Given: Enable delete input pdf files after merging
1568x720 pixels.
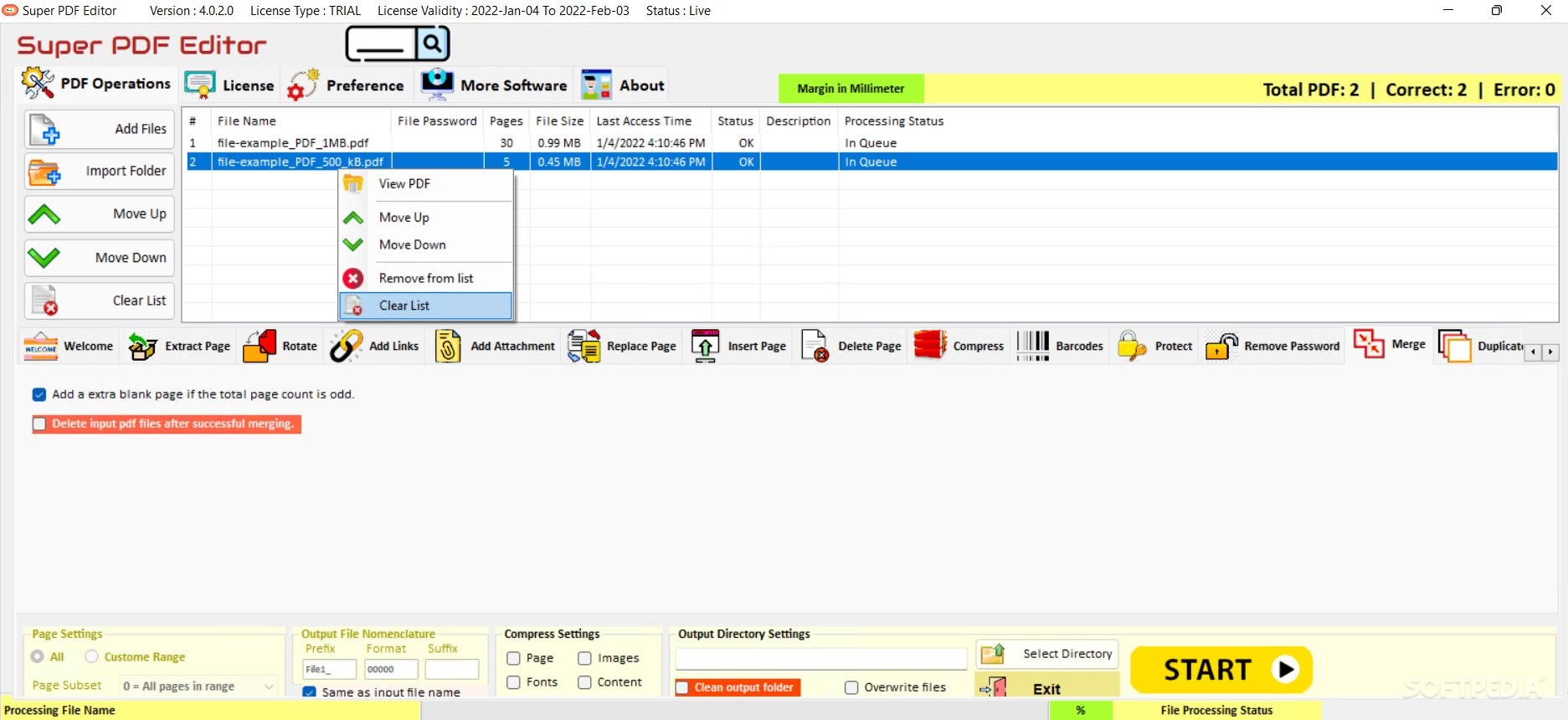Looking at the screenshot, I should (x=39, y=424).
